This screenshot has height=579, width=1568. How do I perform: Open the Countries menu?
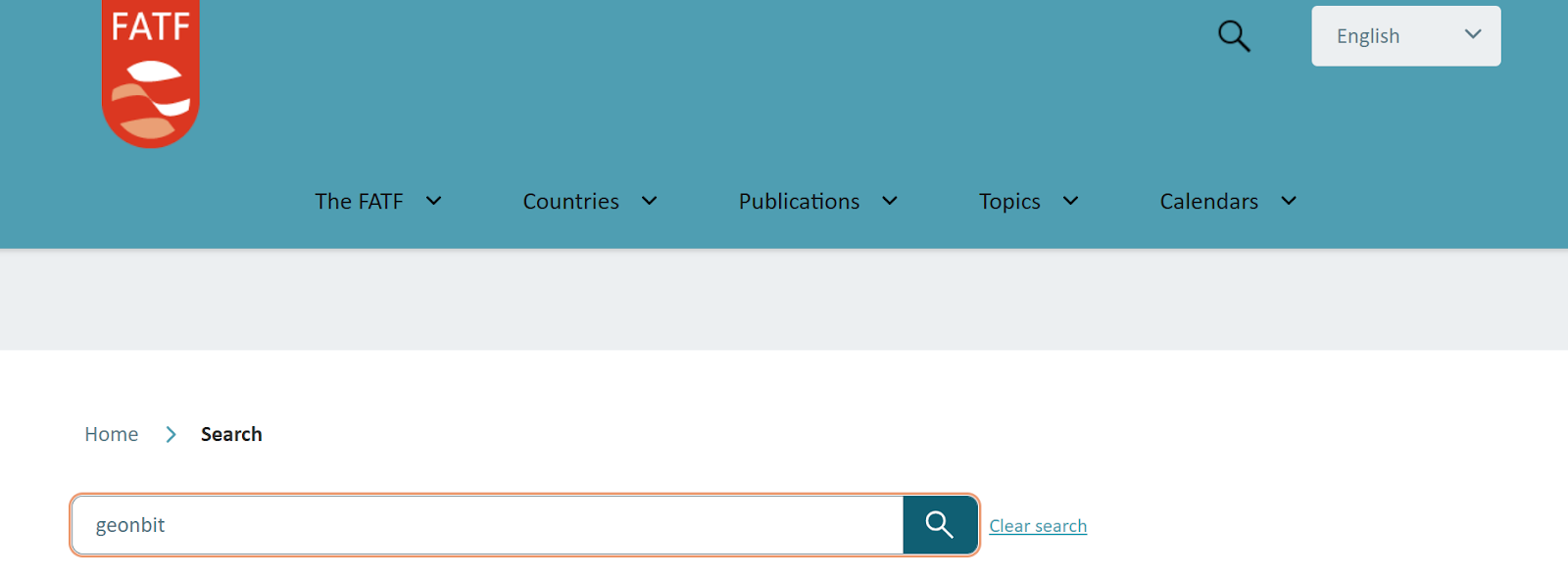[570, 201]
